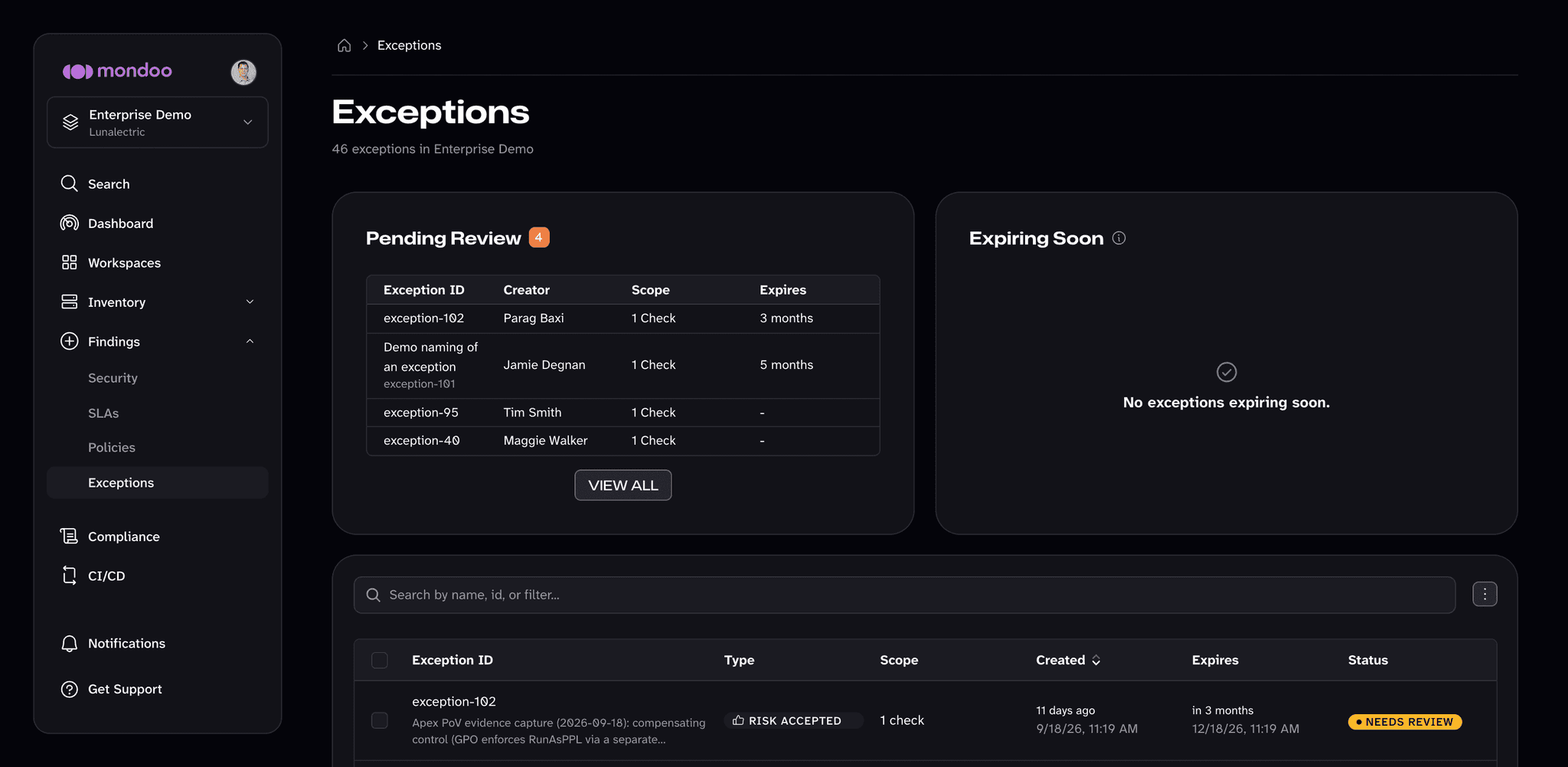1568x767 pixels.
Task: Click the Dashboard gauge icon
Action: (x=70, y=223)
